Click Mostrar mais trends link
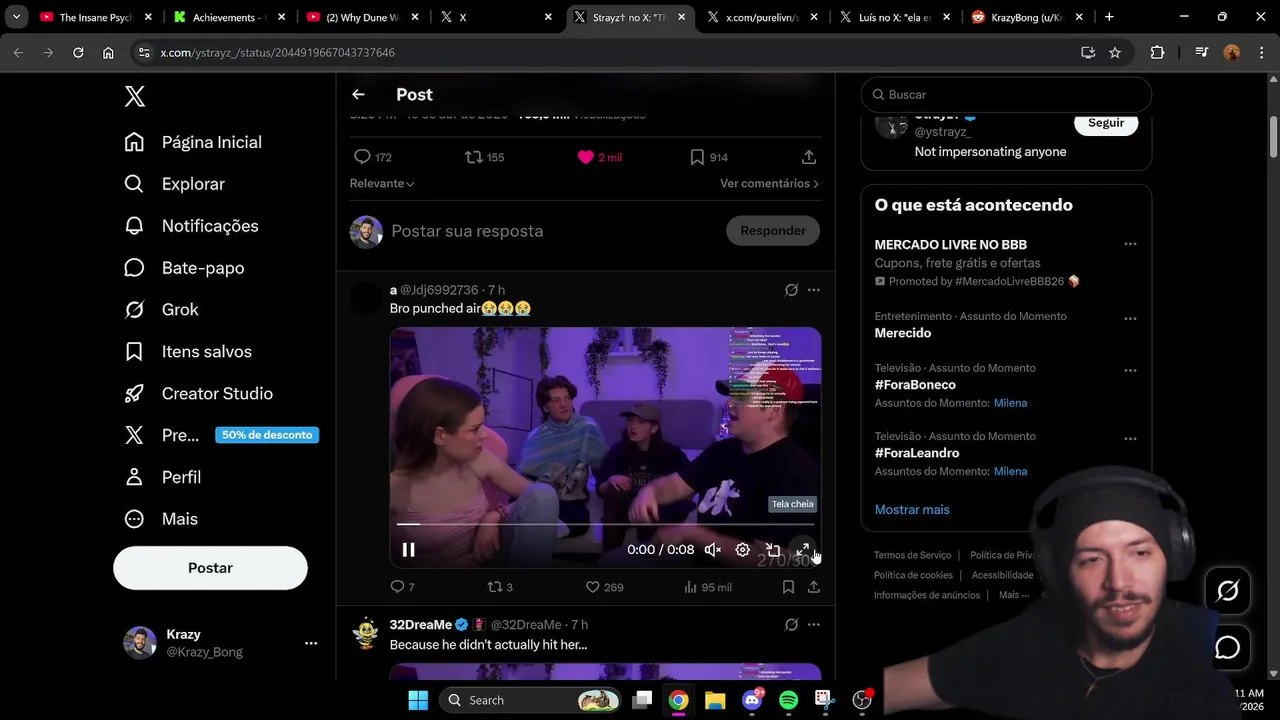 (912, 510)
